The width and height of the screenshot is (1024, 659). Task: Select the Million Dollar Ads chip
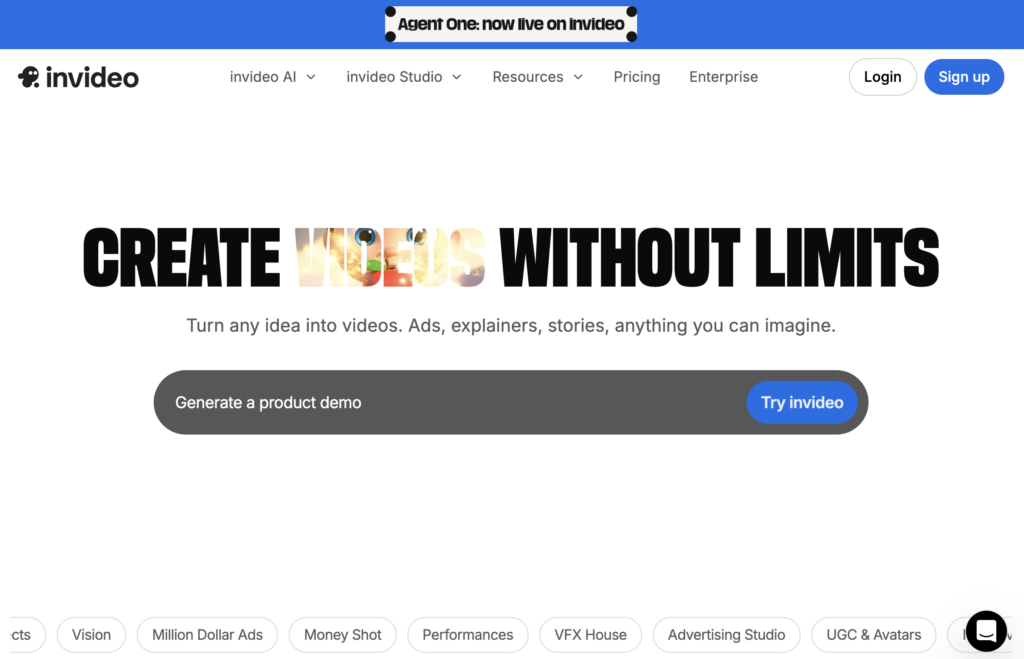(207, 634)
